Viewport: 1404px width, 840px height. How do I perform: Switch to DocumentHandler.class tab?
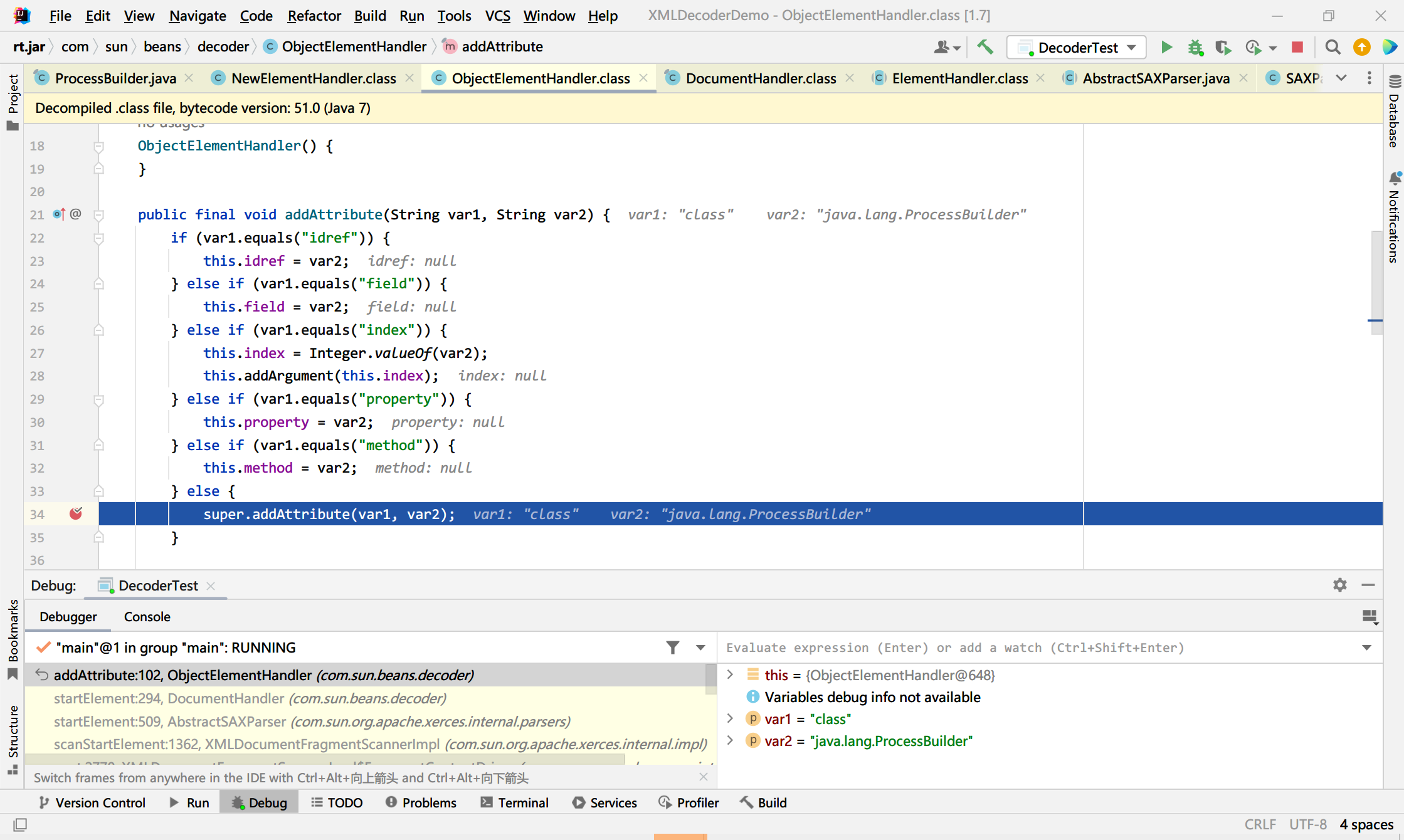(760, 78)
